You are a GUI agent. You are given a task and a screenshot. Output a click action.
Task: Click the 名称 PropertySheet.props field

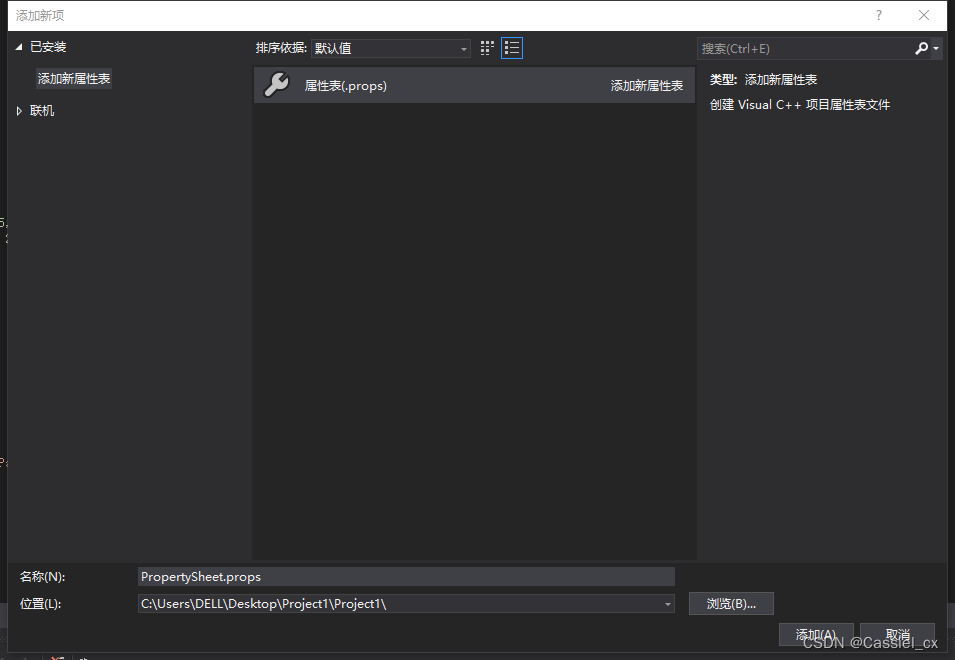tap(406, 577)
